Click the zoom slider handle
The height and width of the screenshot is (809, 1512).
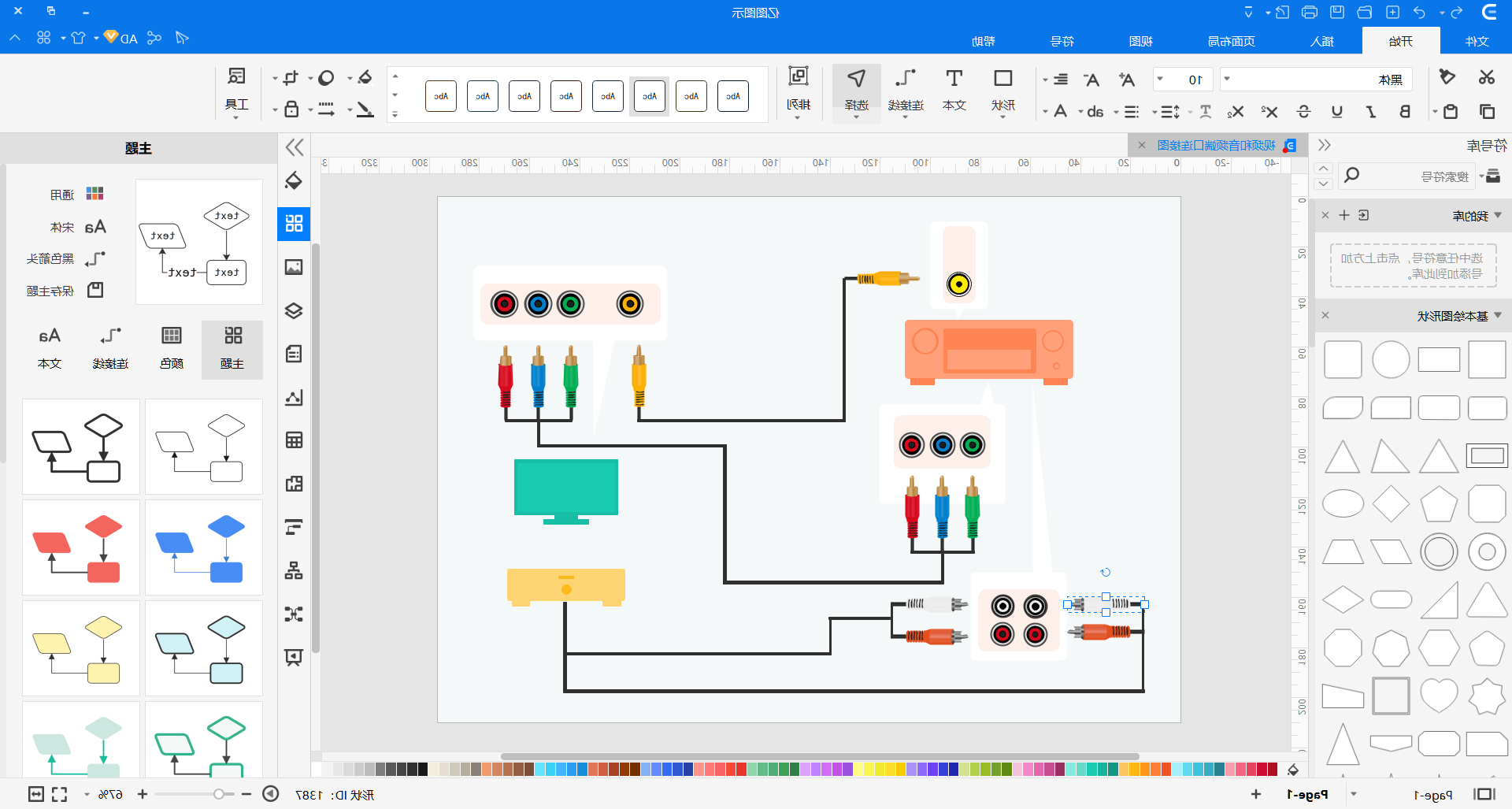[x=219, y=794]
